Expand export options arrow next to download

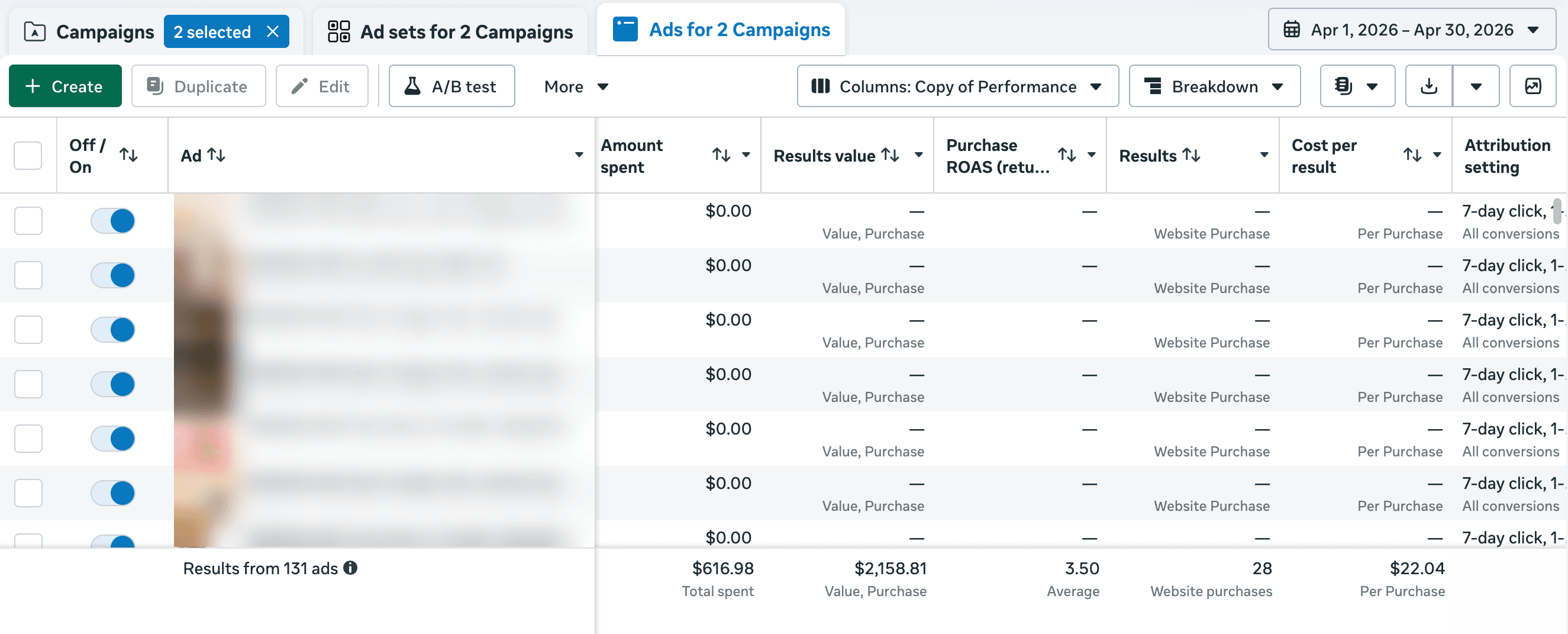click(x=1476, y=86)
